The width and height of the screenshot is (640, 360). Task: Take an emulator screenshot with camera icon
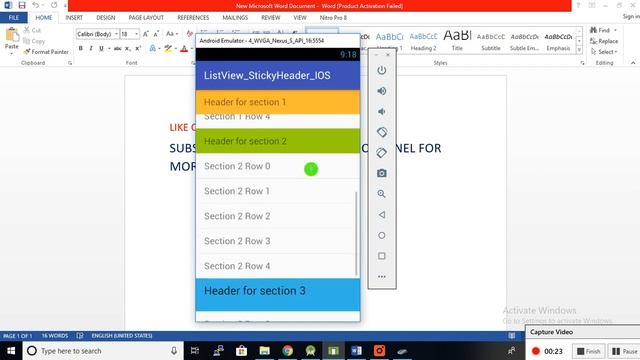[x=382, y=173]
